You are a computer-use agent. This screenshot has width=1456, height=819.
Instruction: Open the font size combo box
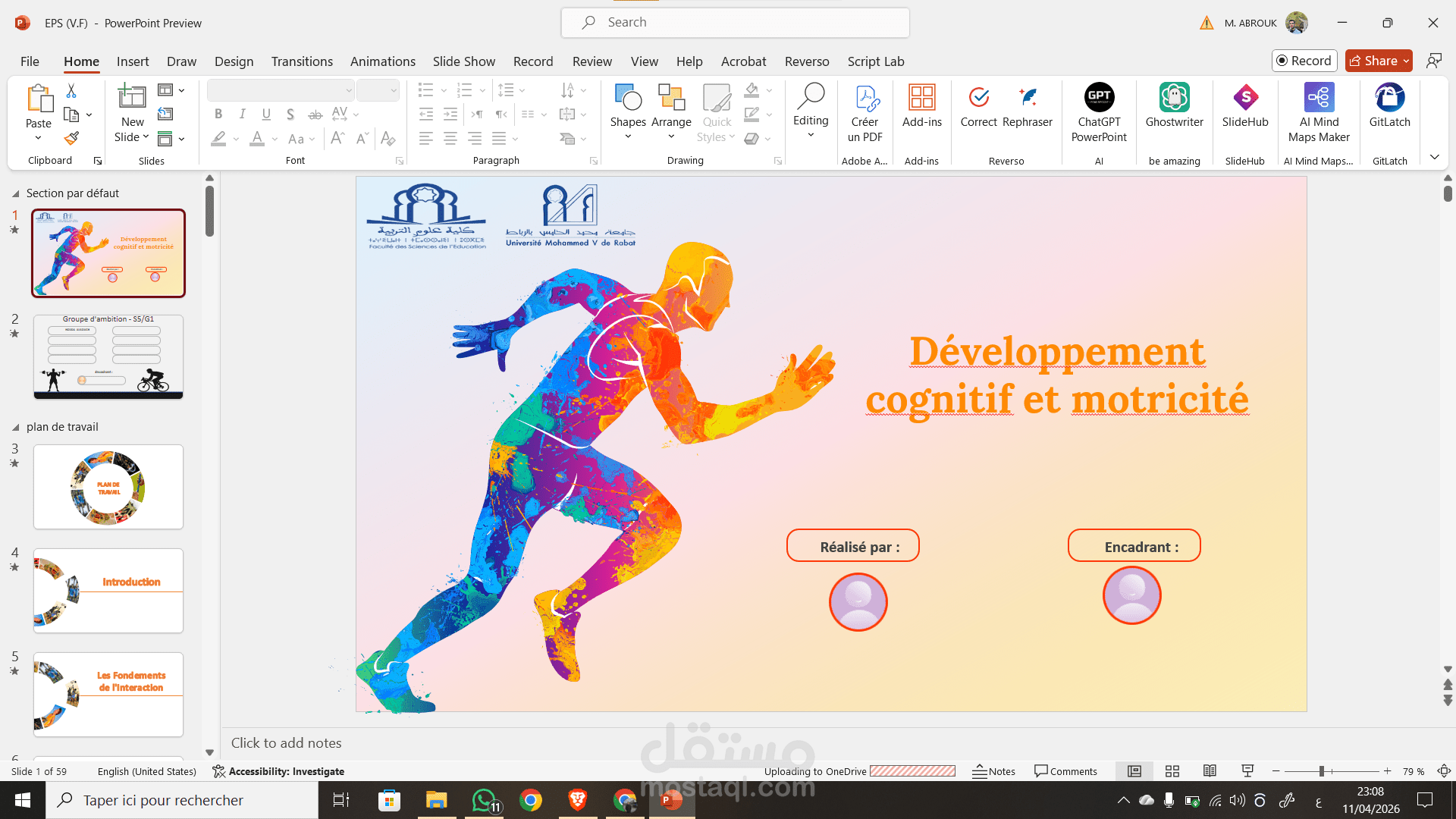point(378,90)
